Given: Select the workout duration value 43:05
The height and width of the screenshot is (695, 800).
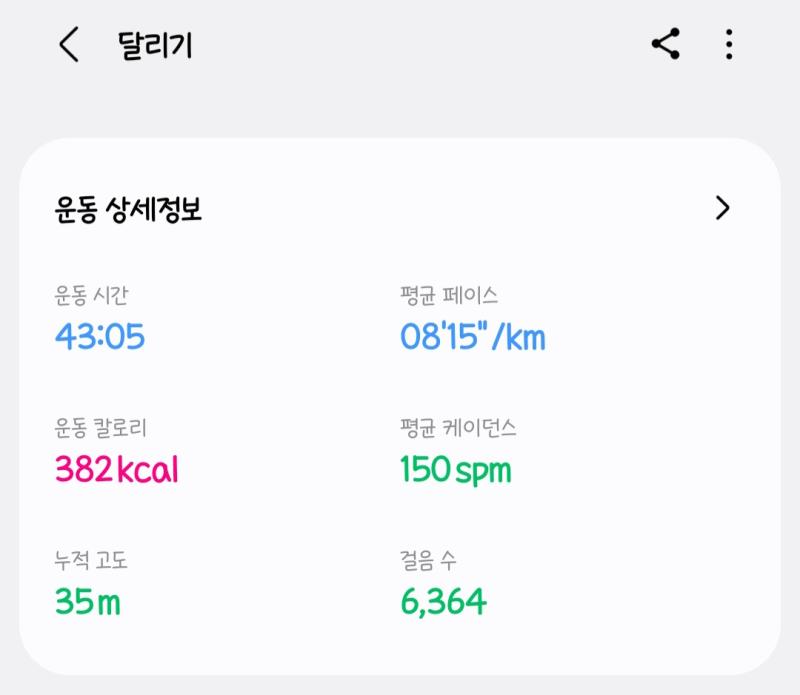Looking at the screenshot, I should pyautogui.click(x=100, y=337).
